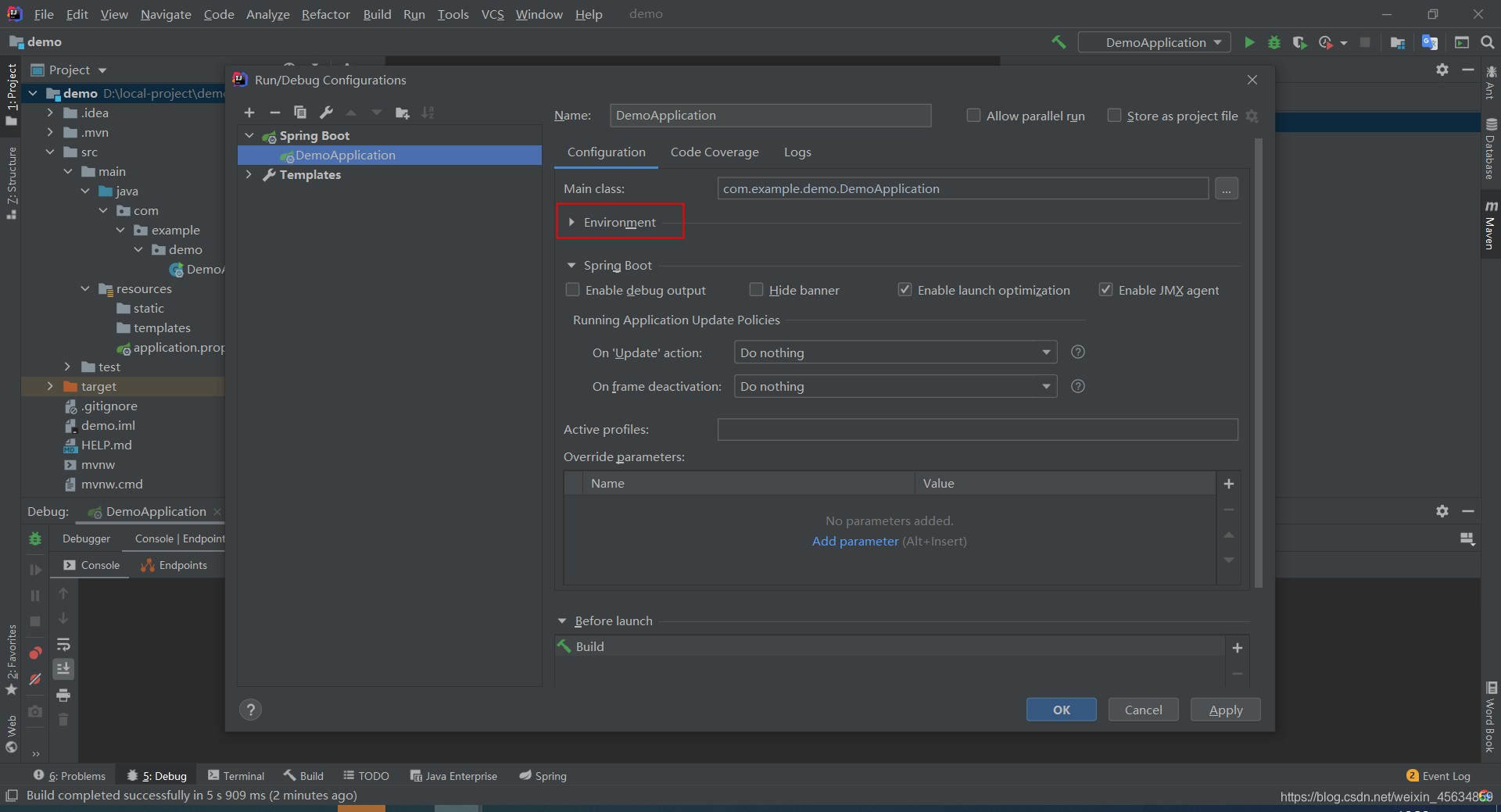The height and width of the screenshot is (812, 1501).
Task: Open the VCS menu
Action: point(492,14)
